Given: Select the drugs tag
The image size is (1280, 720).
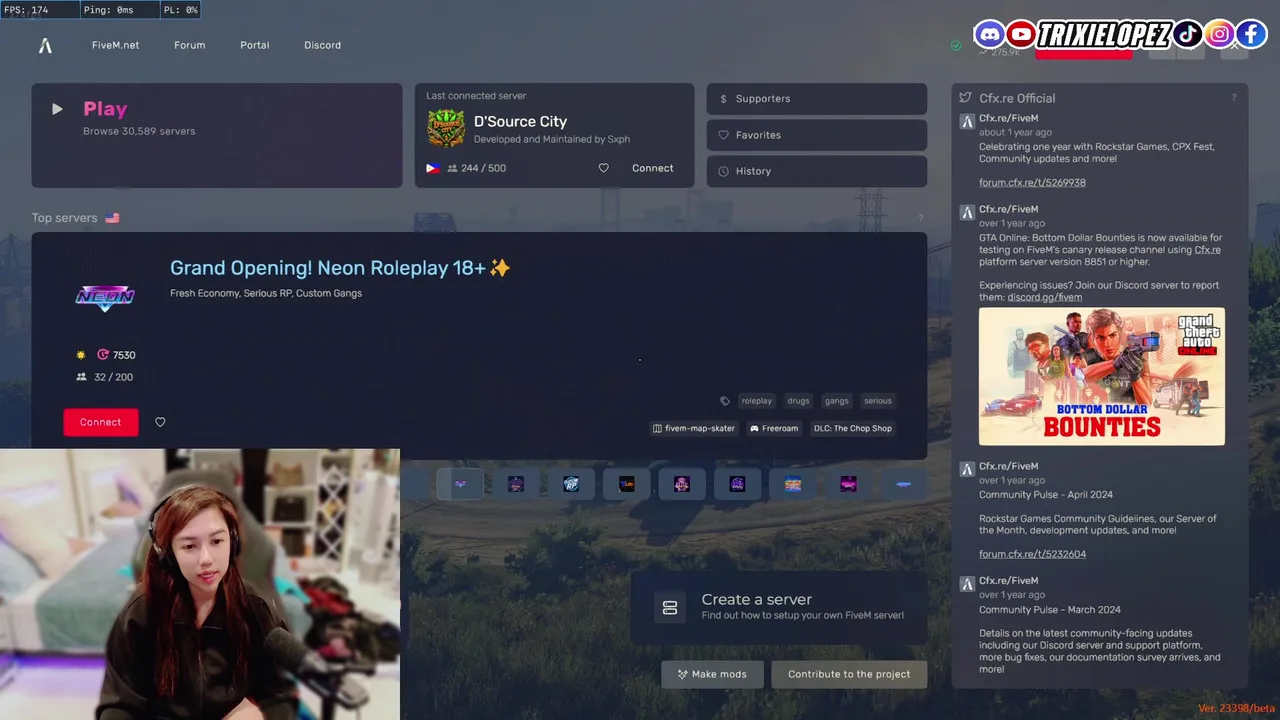Looking at the screenshot, I should coord(798,401).
